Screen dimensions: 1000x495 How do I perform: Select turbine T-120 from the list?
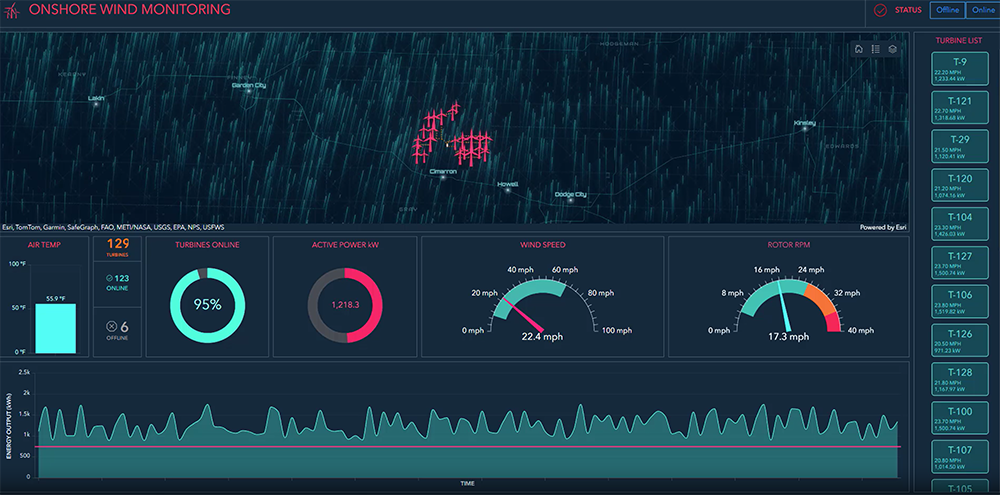[x=959, y=184]
